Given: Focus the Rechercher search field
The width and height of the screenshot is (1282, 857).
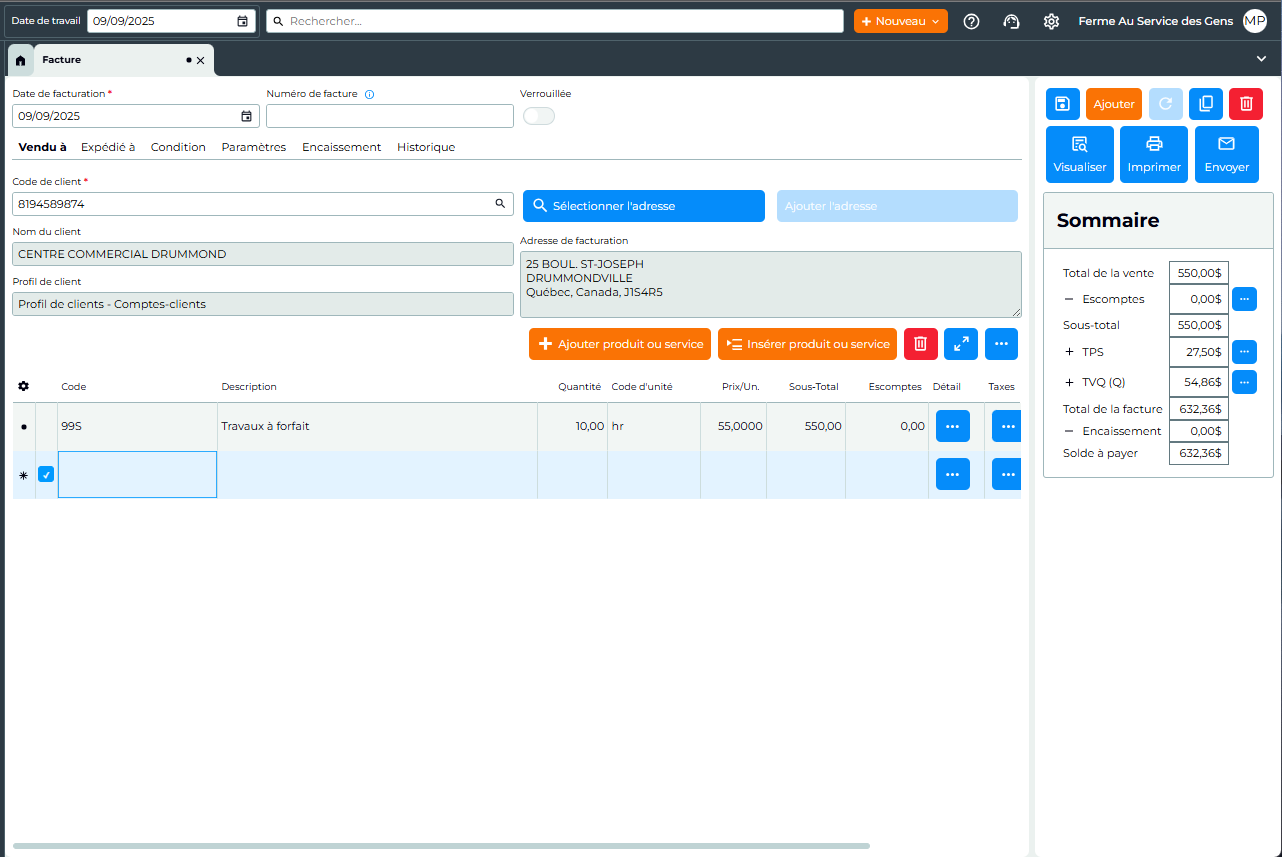Looking at the screenshot, I should [x=555, y=21].
